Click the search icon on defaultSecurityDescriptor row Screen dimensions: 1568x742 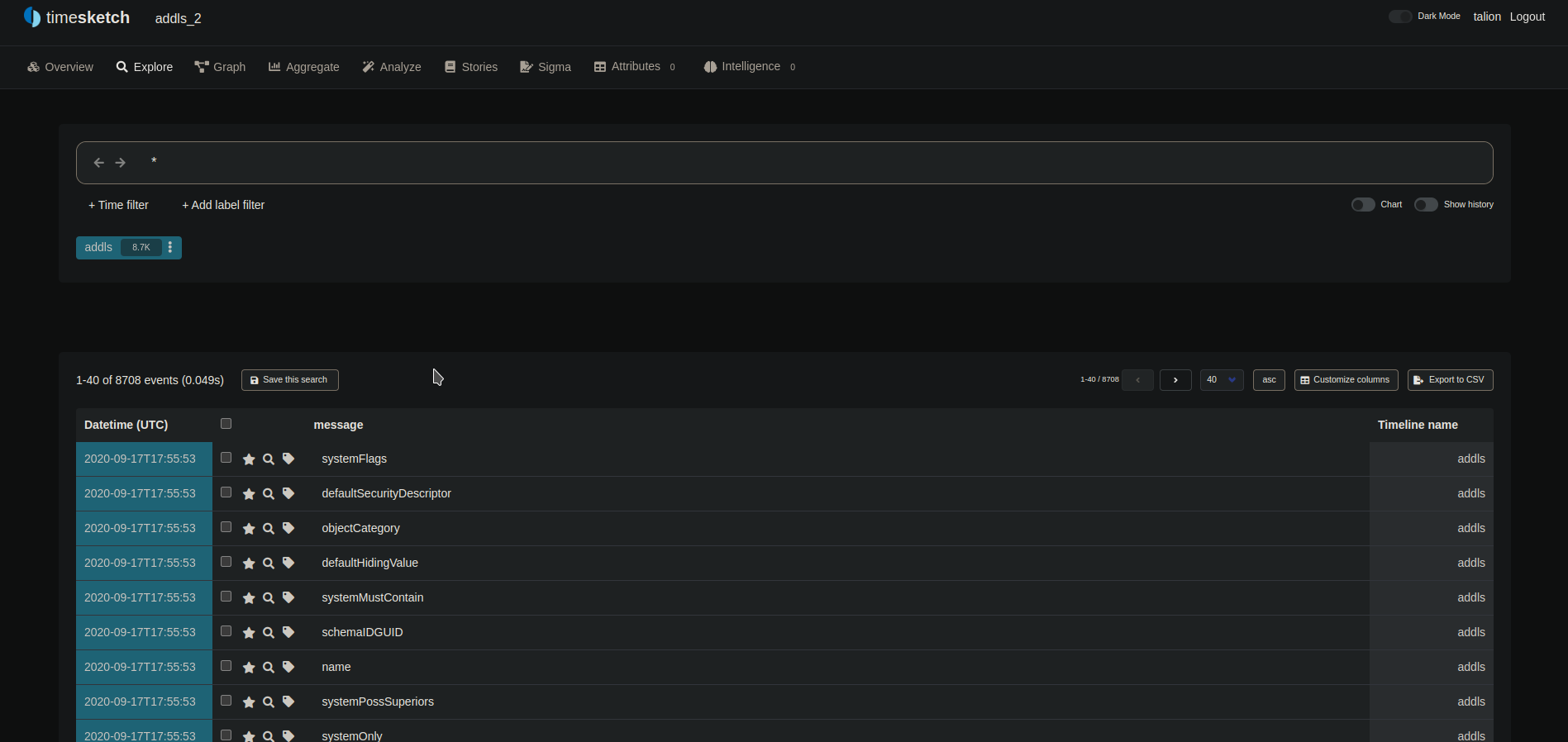click(x=269, y=494)
